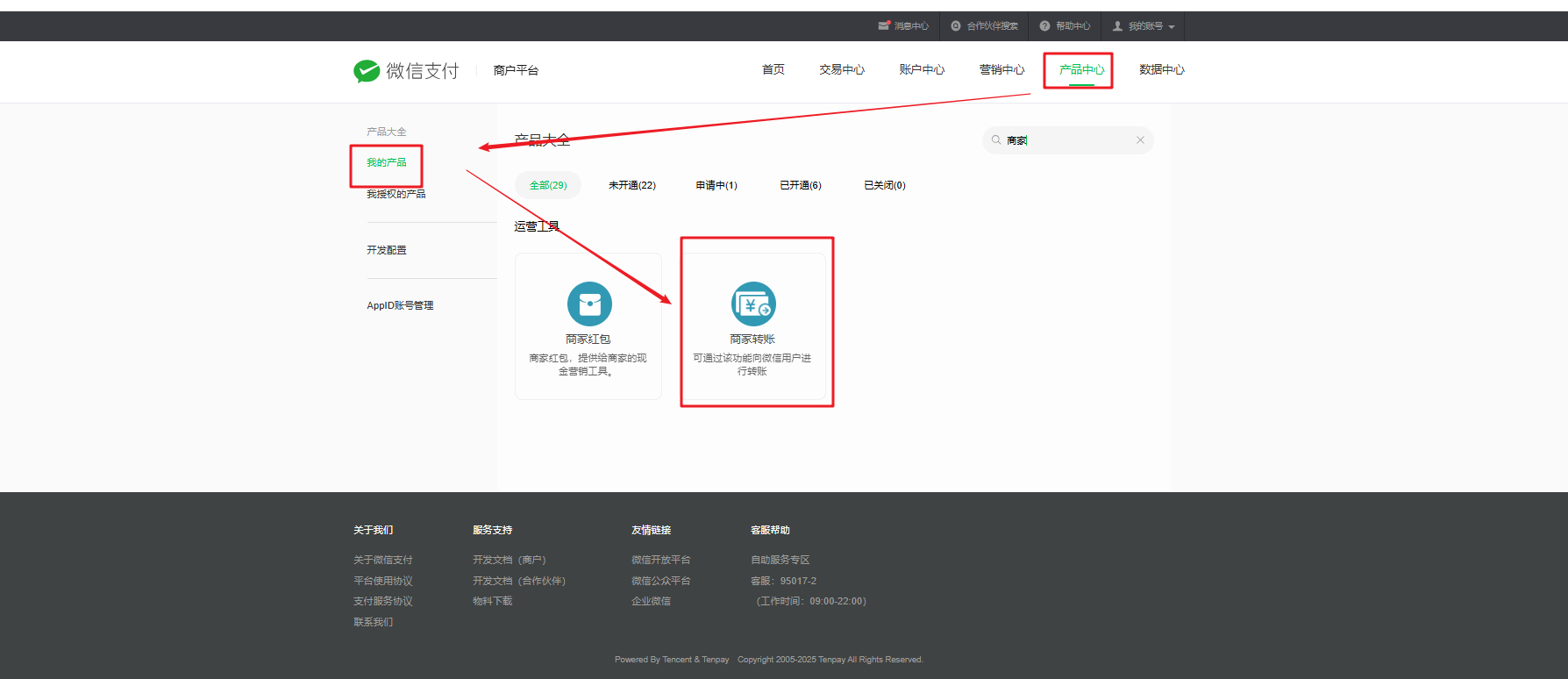Open AppID账号管理 sidebar item
Image resolution: width=1568 pixels, height=679 pixels.
pos(400,305)
